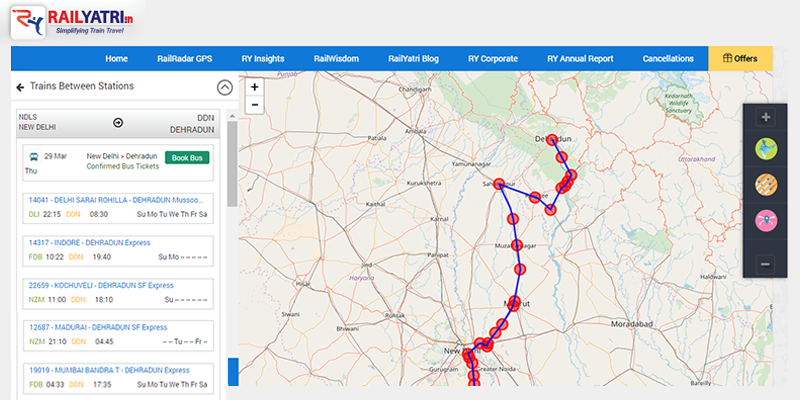Click 'New Delhi > Dehradun' text
The width and height of the screenshot is (800, 400).
click(x=122, y=156)
